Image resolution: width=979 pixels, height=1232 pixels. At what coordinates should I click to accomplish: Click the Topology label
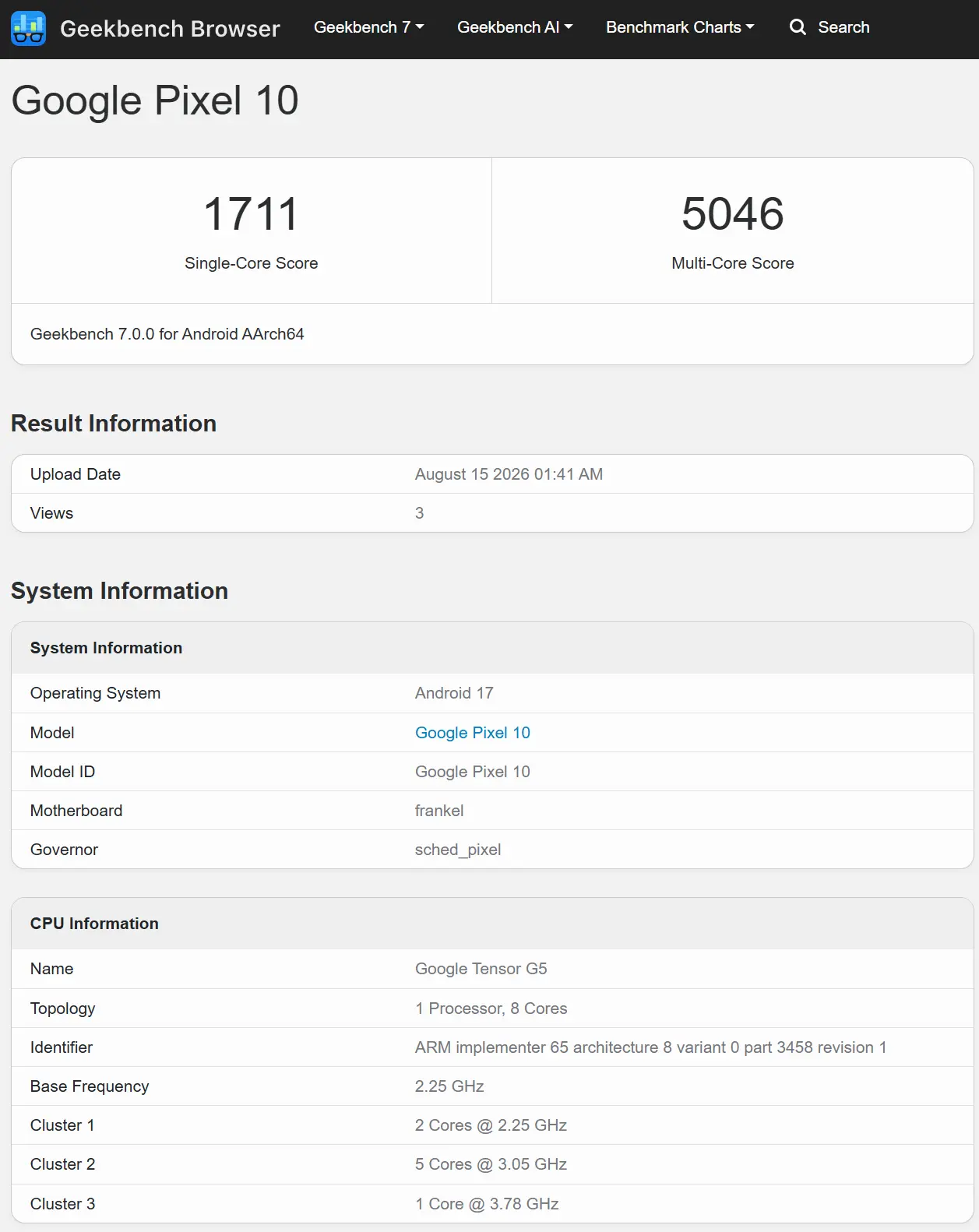click(62, 1008)
